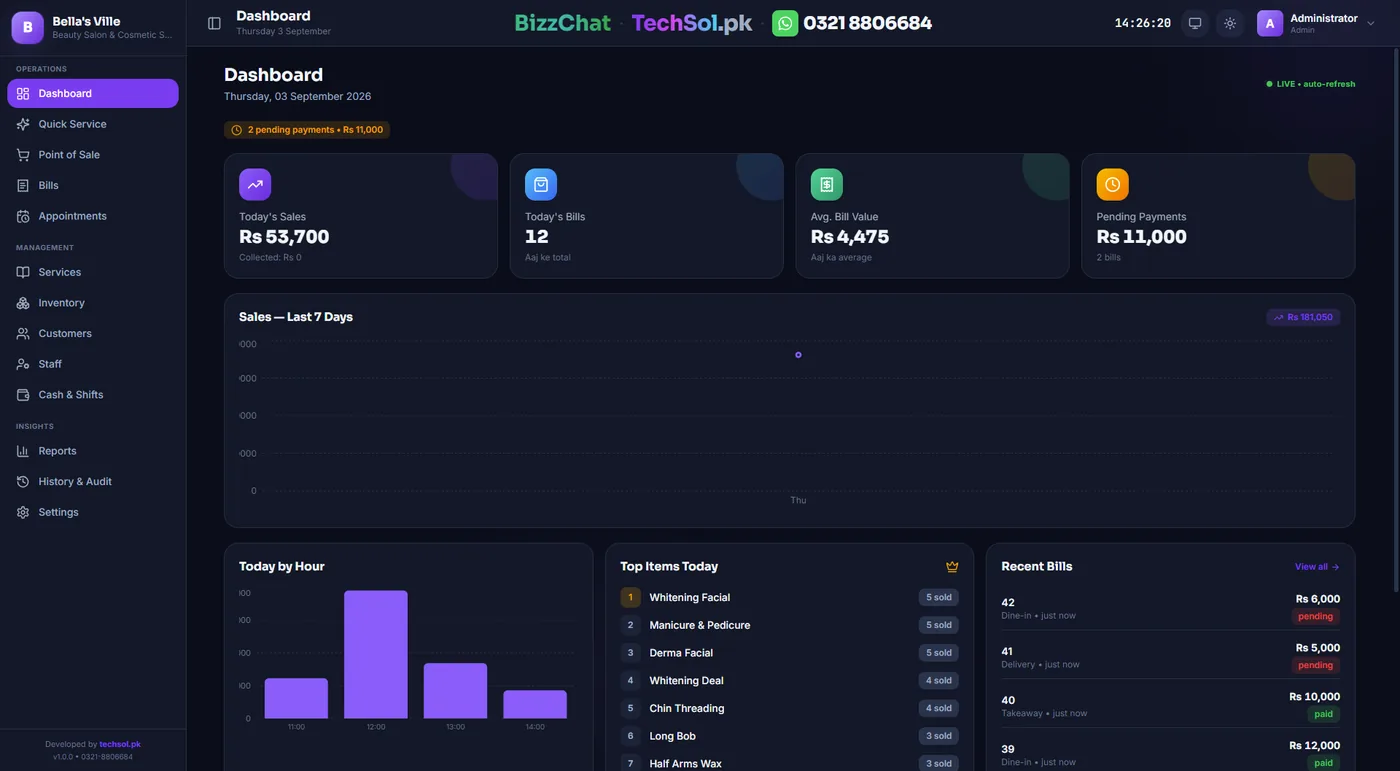The height and width of the screenshot is (771, 1400).
Task: Open the Administrator account dropdown chevron
Action: pos(1371,23)
